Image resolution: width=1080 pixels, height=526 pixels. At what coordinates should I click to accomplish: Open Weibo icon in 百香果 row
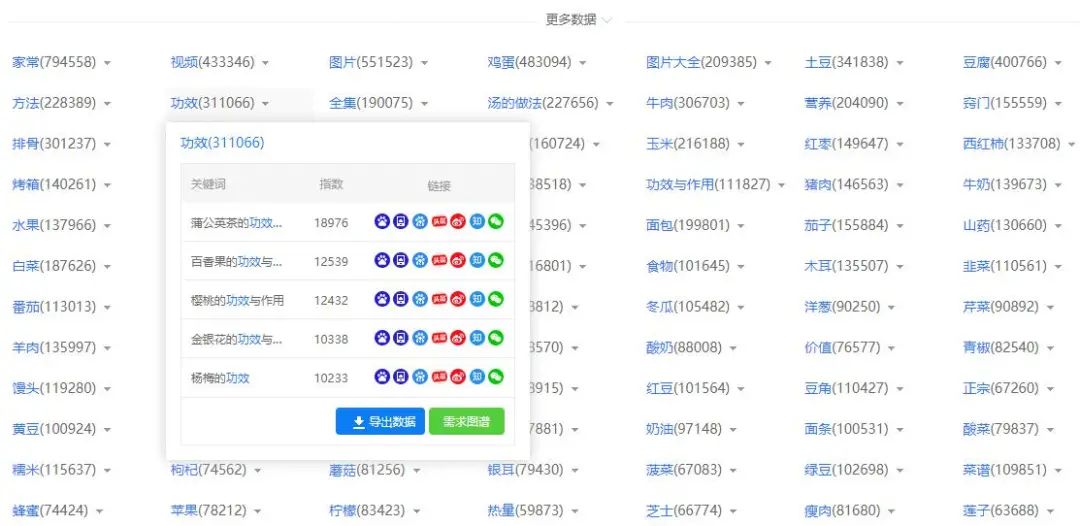[458, 260]
